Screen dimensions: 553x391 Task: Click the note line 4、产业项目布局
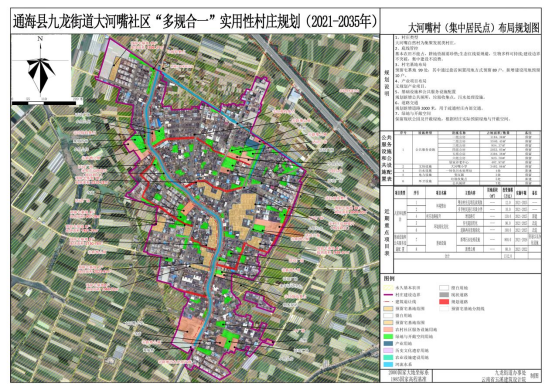pos(411,81)
